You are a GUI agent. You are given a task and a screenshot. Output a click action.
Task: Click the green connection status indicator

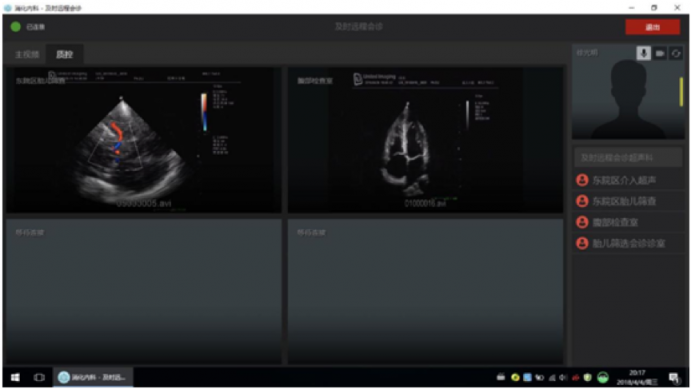click(16, 27)
